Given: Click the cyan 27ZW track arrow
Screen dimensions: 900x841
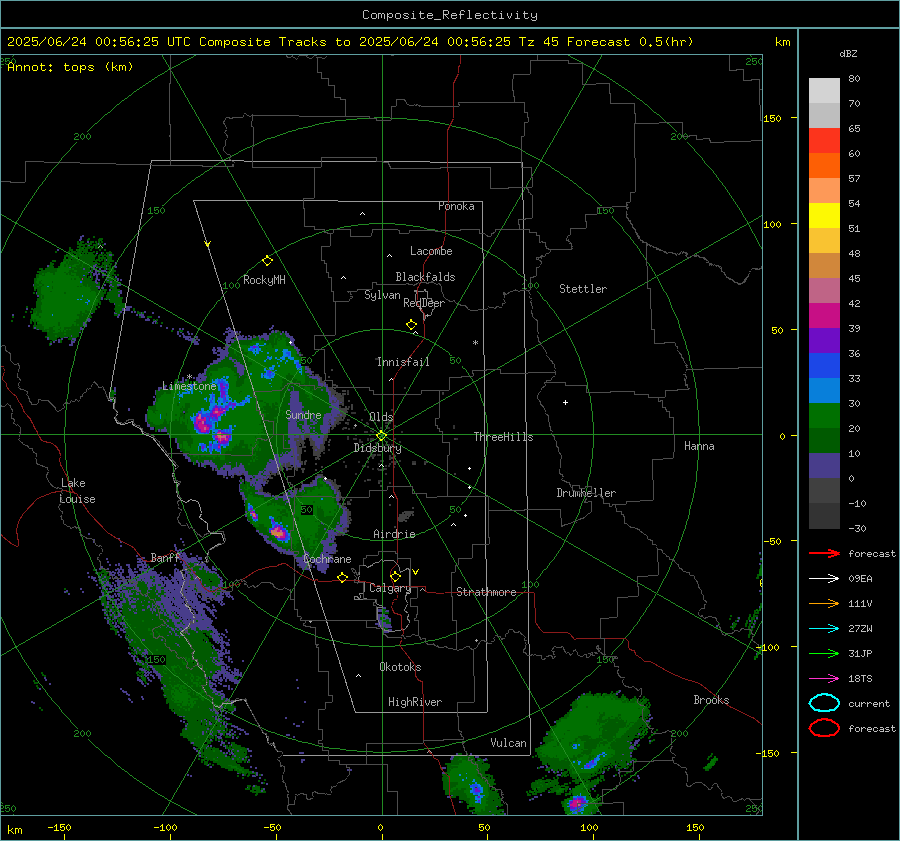Looking at the screenshot, I should 824,629.
